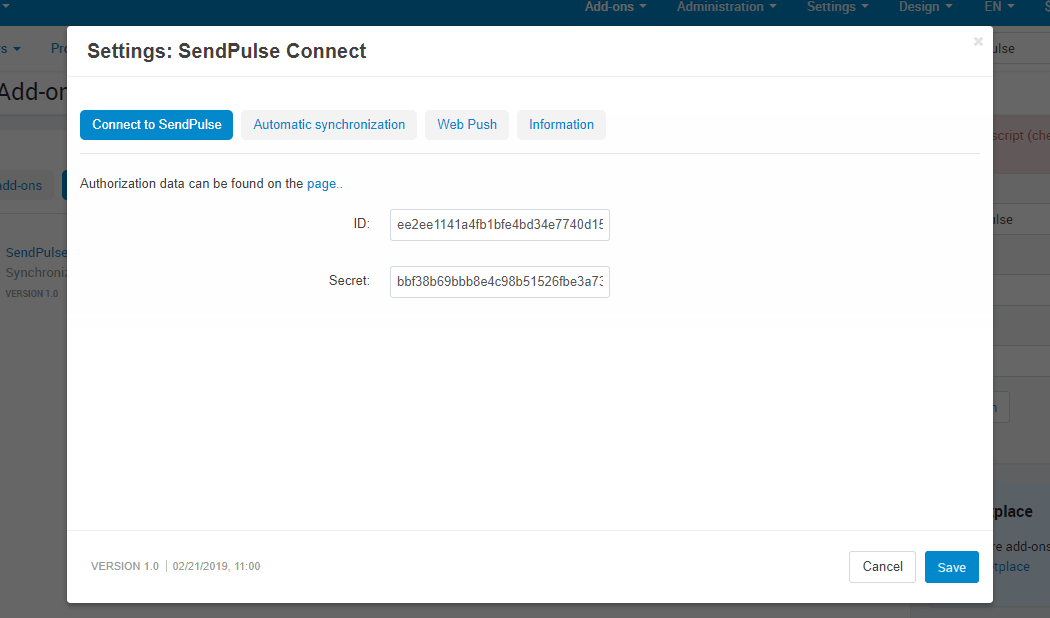Open the Information tab

pyautogui.click(x=561, y=125)
